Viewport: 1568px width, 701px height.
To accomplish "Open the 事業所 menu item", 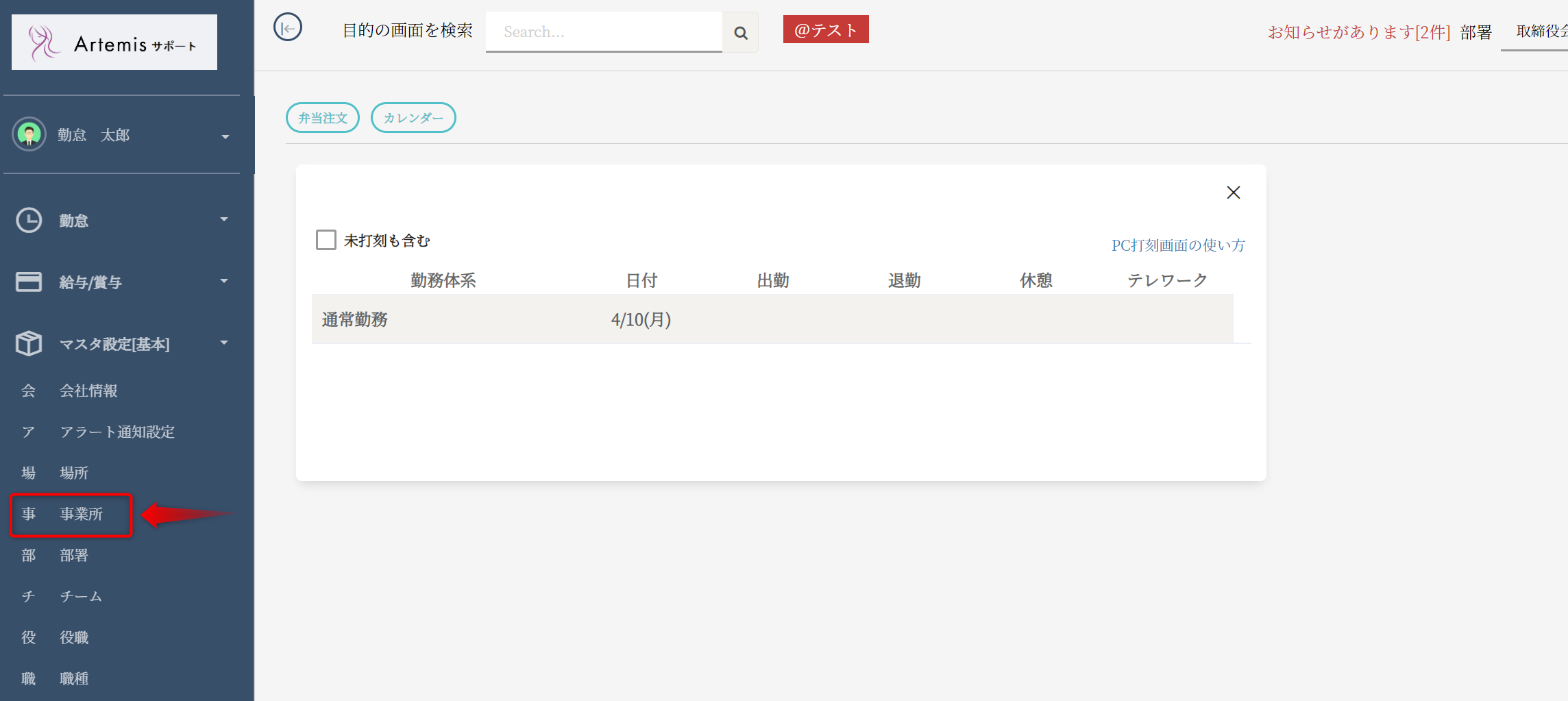I will pos(81,514).
